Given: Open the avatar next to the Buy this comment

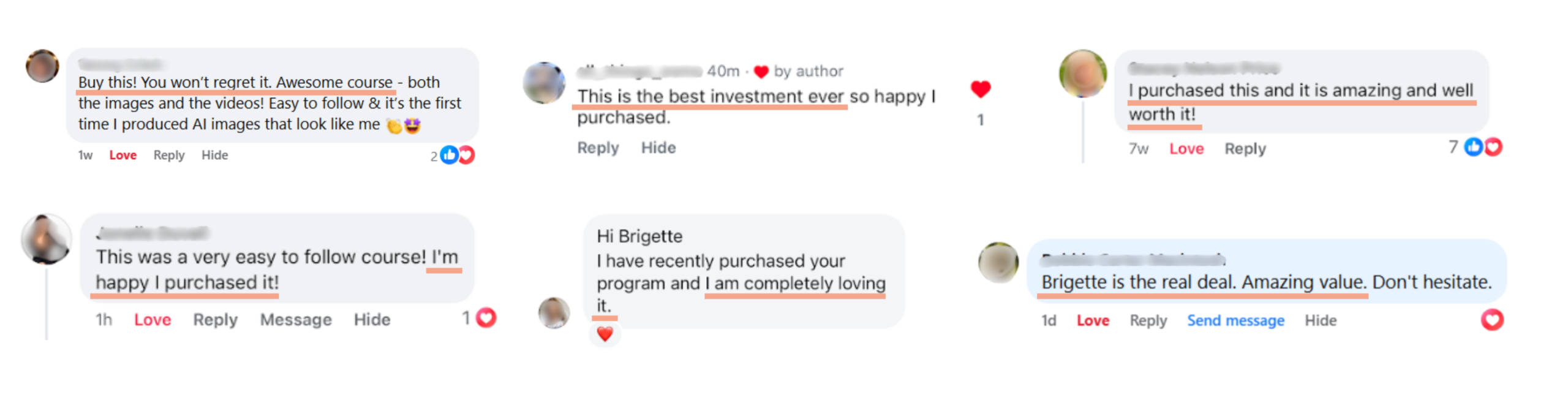Looking at the screenshot, I should (x=42, y=66).
